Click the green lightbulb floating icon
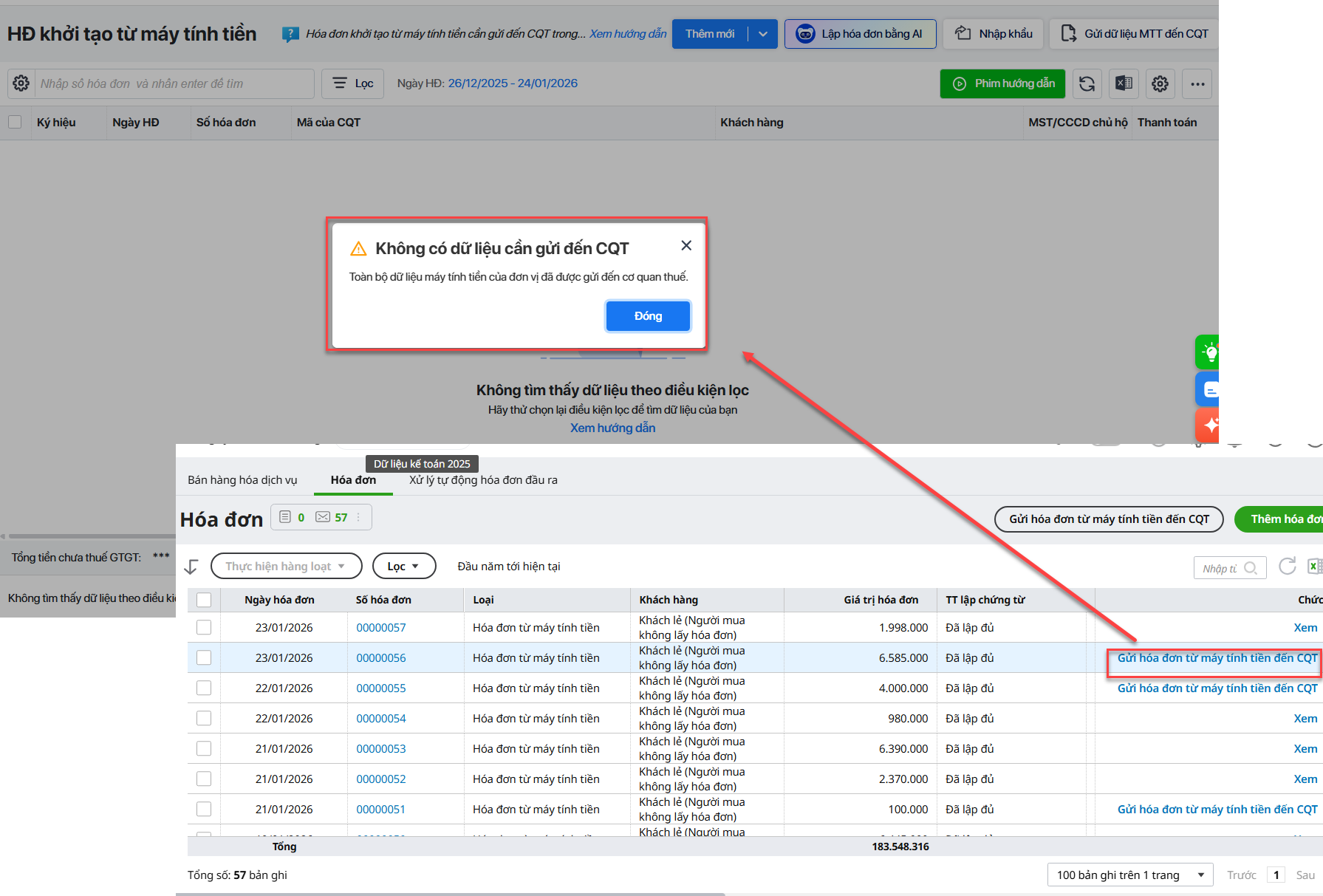The height and width of the screenshot is (896, 1323). coord(1209,352)
